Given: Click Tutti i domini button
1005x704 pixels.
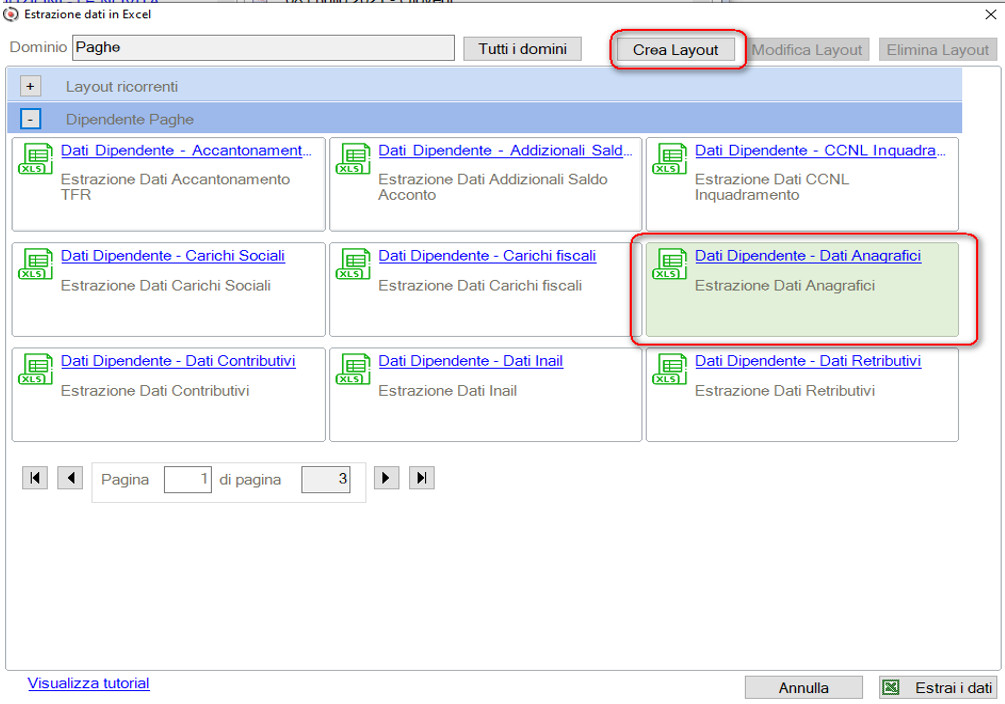Looking at the screenshot, I should (x=522, y=49).
